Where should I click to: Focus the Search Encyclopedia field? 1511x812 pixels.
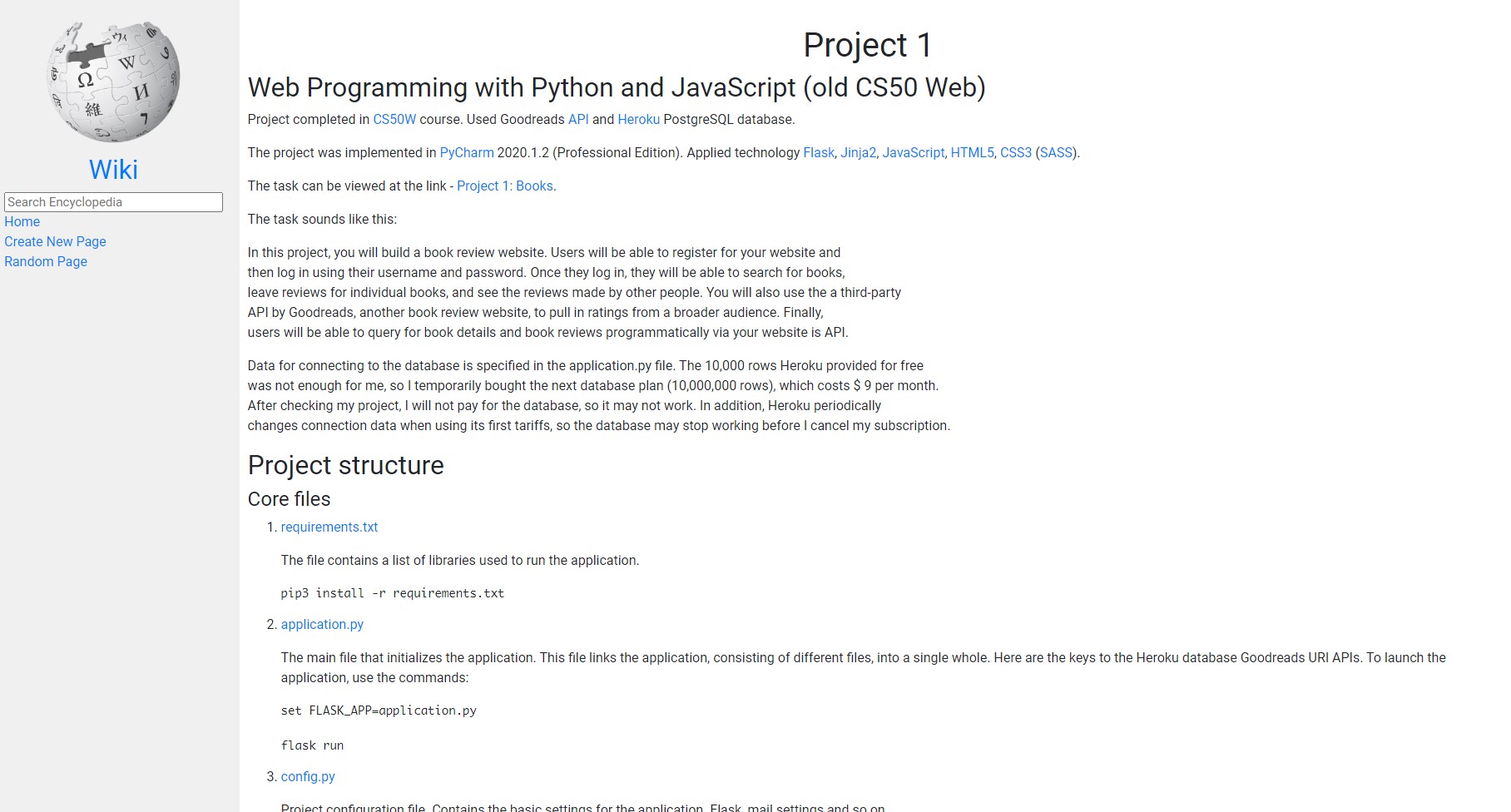[113, 202]
